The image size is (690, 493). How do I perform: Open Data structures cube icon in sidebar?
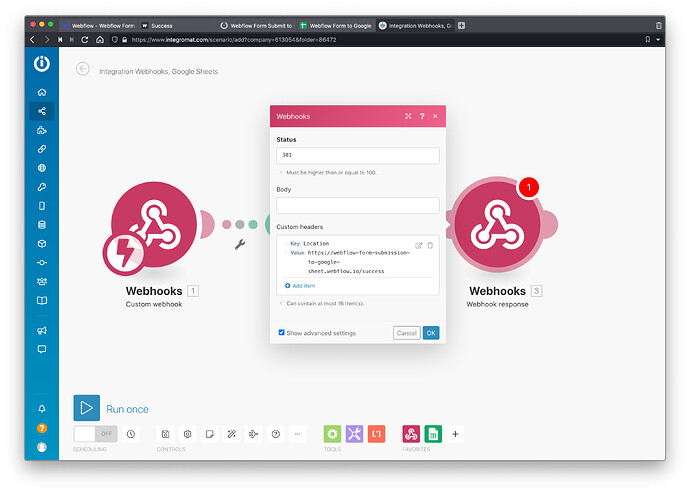[x=42, y=243]
